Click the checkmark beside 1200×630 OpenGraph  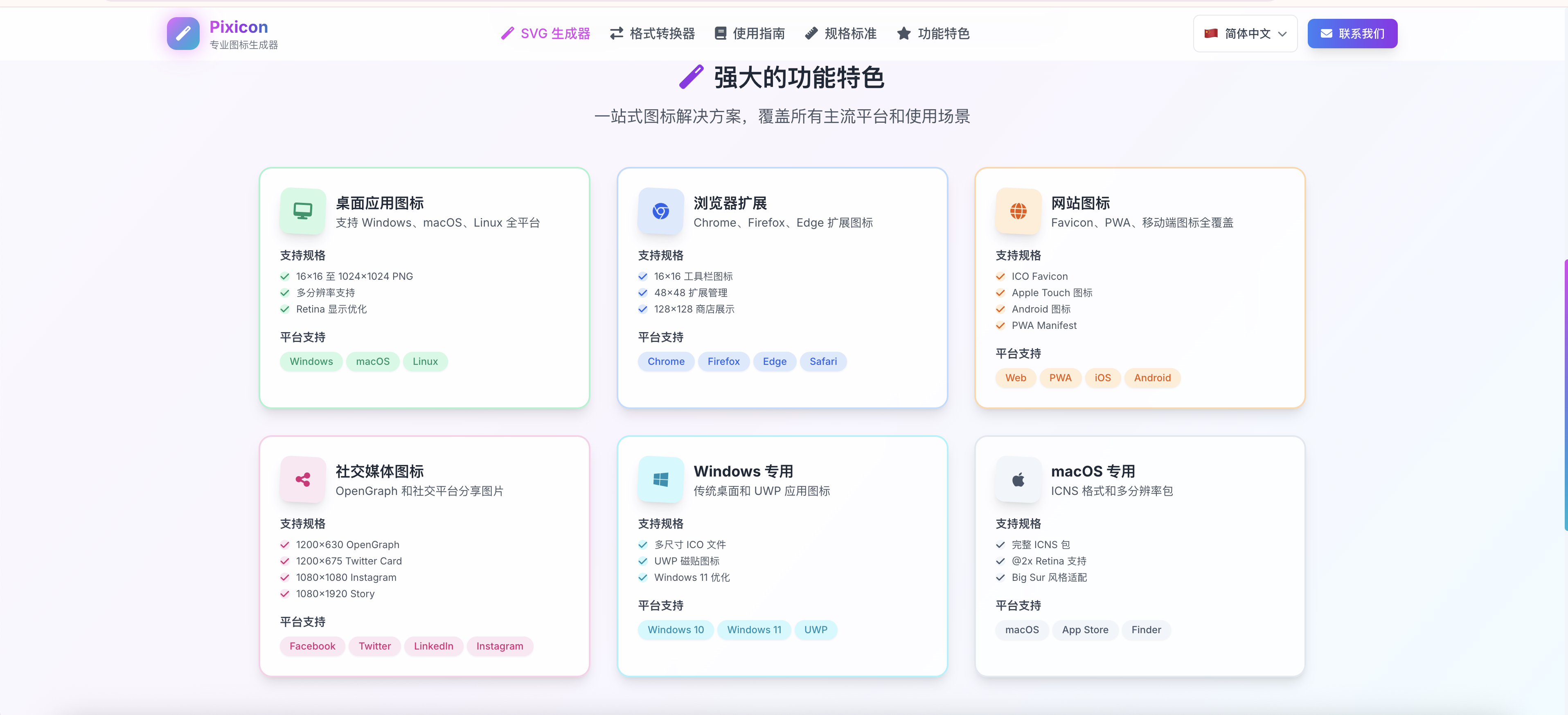284,544
